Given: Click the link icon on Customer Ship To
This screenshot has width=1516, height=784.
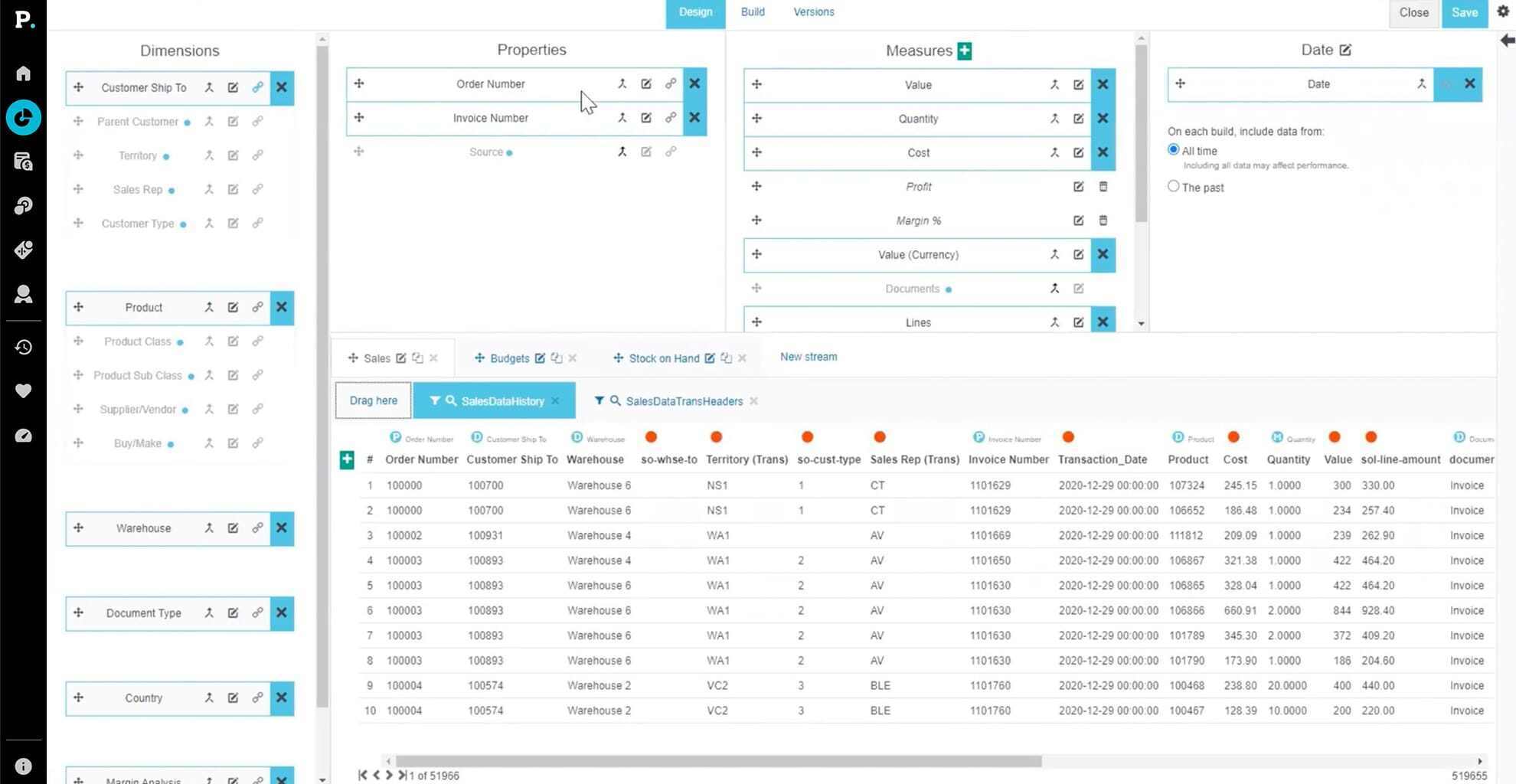Looking at the screenshot, I should coord(257,87).
